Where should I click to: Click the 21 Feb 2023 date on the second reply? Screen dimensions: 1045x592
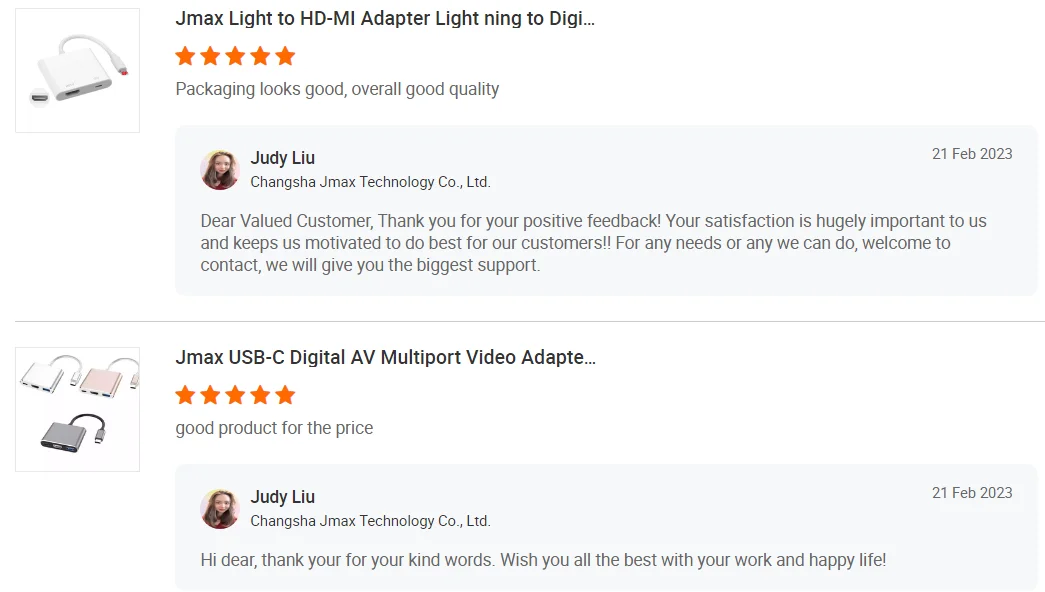972,493
